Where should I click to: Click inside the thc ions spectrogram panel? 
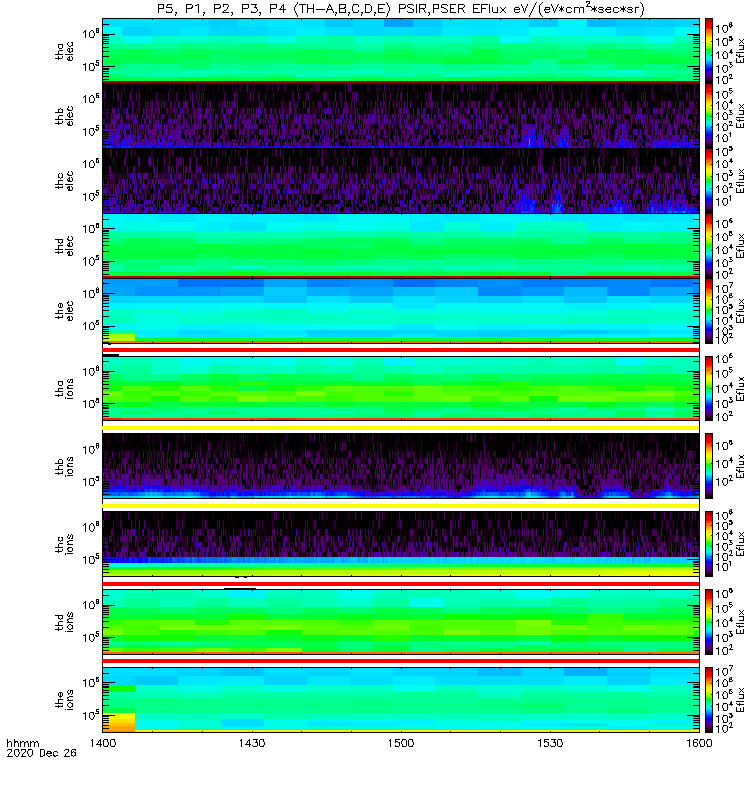point(401,543)
